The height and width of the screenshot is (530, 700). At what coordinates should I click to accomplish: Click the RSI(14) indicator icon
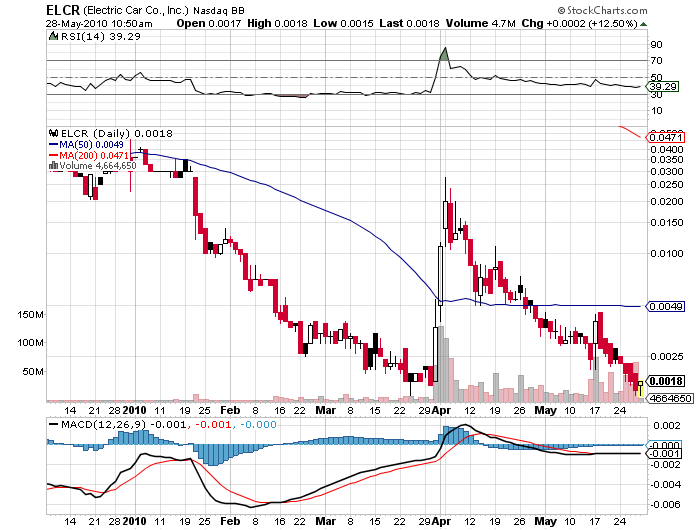coord(53,36)
